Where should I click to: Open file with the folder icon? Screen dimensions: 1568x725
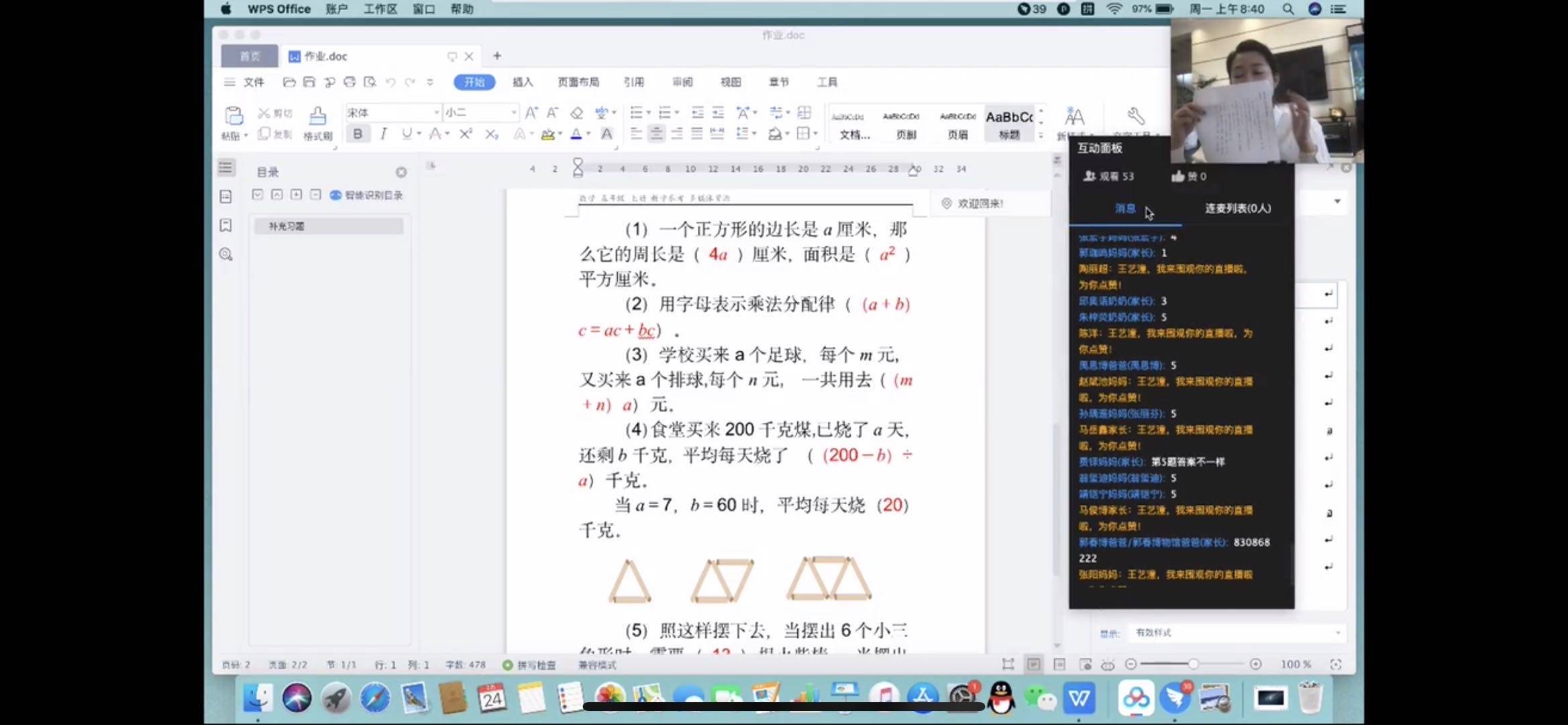pyautogui.click(x=289, y=82)
